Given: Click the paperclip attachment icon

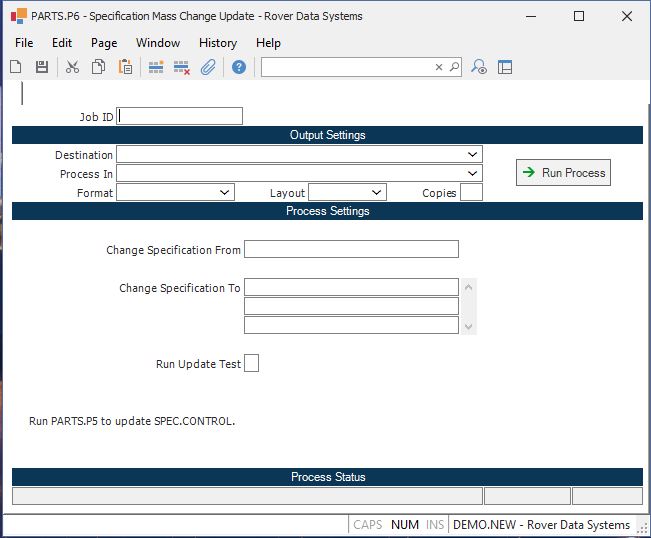Looking at the screenshot, I should point(208,67).
